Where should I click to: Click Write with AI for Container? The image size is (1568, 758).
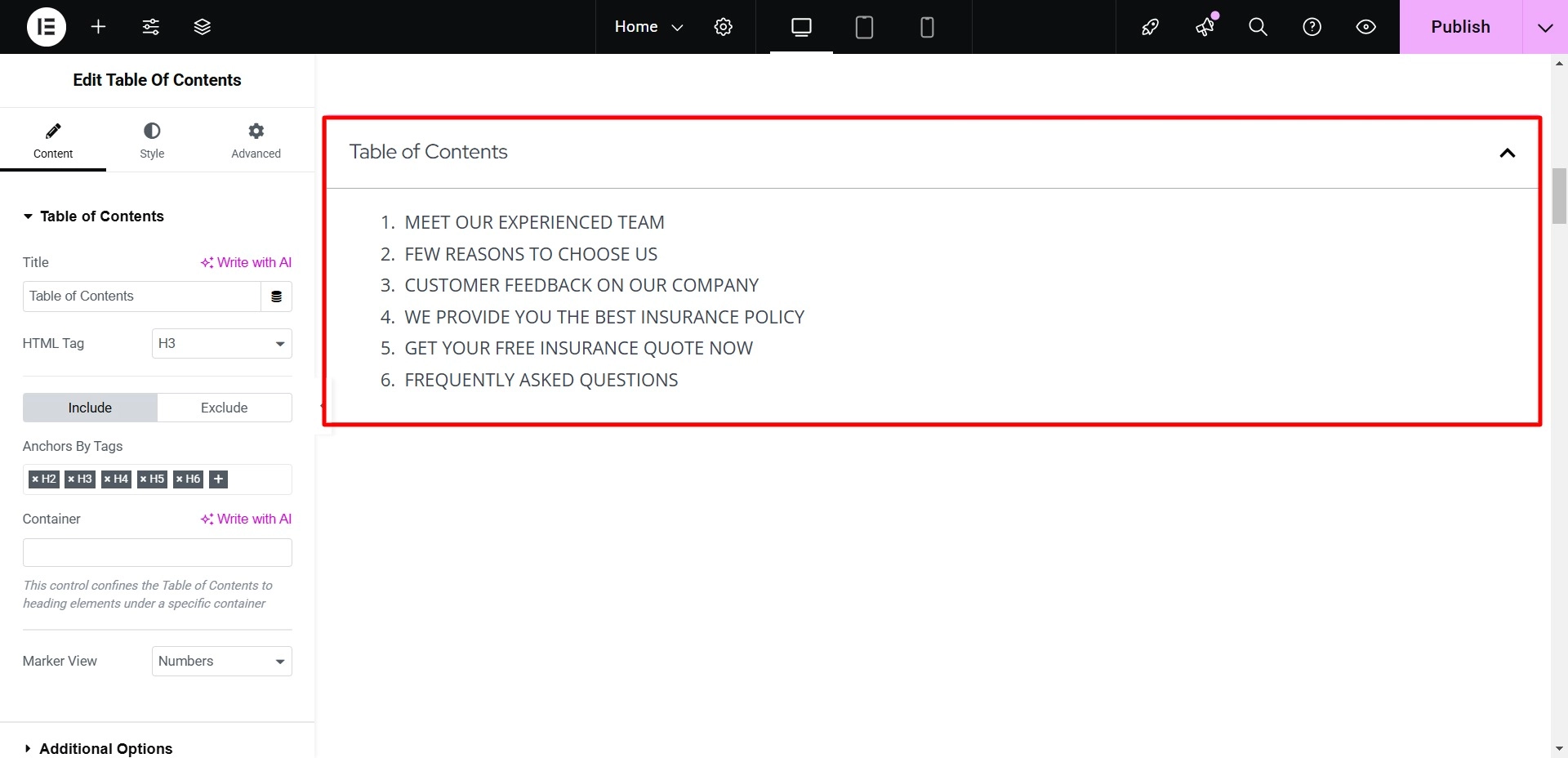[x=246, y=519]
